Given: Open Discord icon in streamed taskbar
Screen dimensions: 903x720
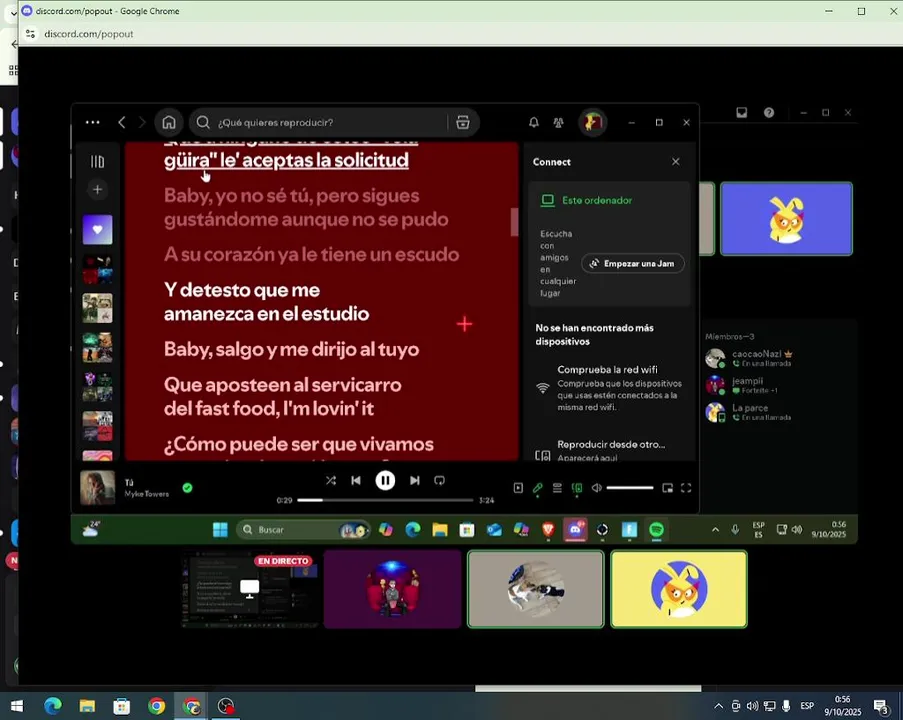Looking at the screenshot, I should click(575, 529).
